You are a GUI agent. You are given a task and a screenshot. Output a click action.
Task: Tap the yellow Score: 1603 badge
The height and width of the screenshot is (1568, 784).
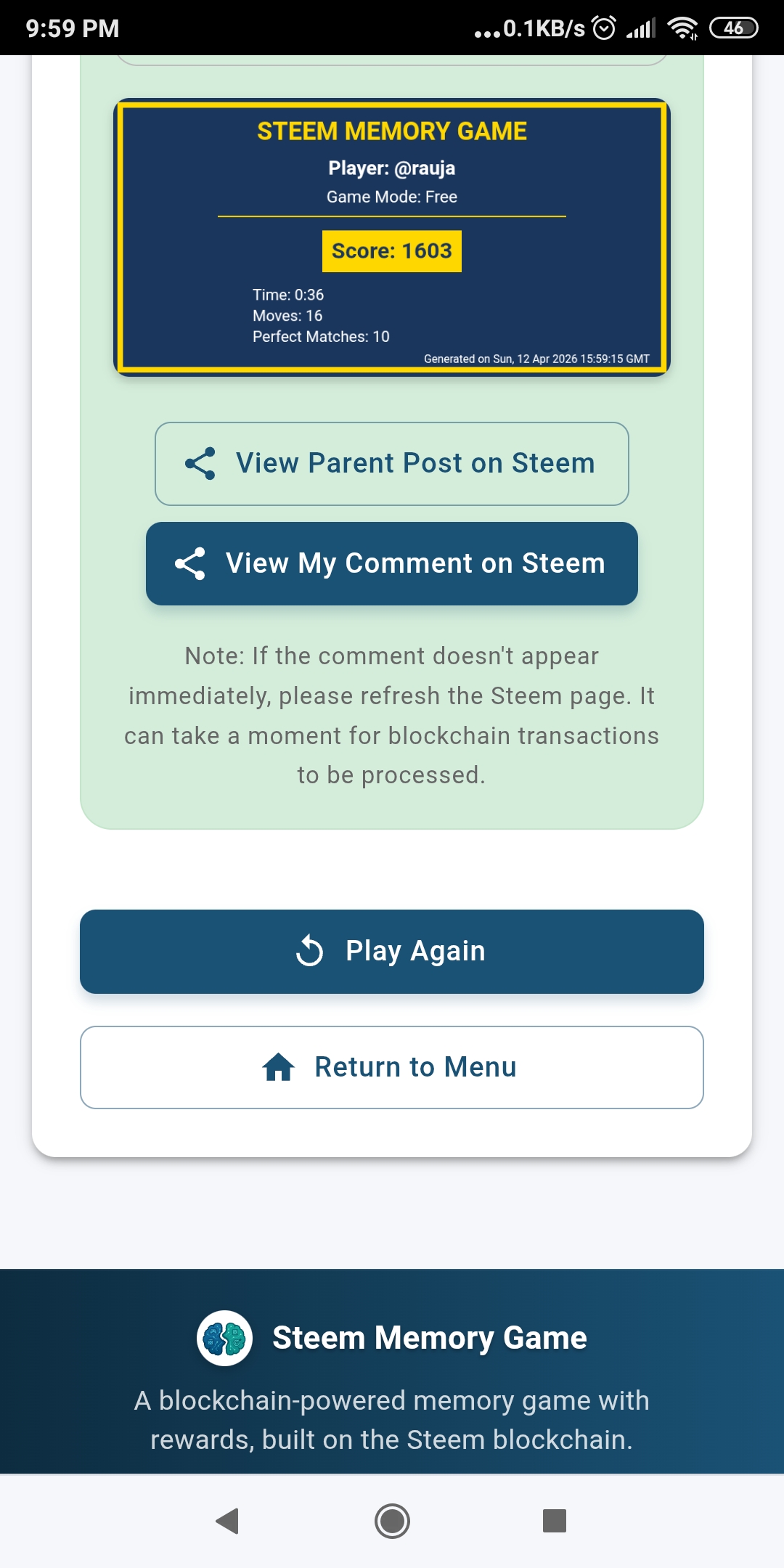[x=392, y=251]
